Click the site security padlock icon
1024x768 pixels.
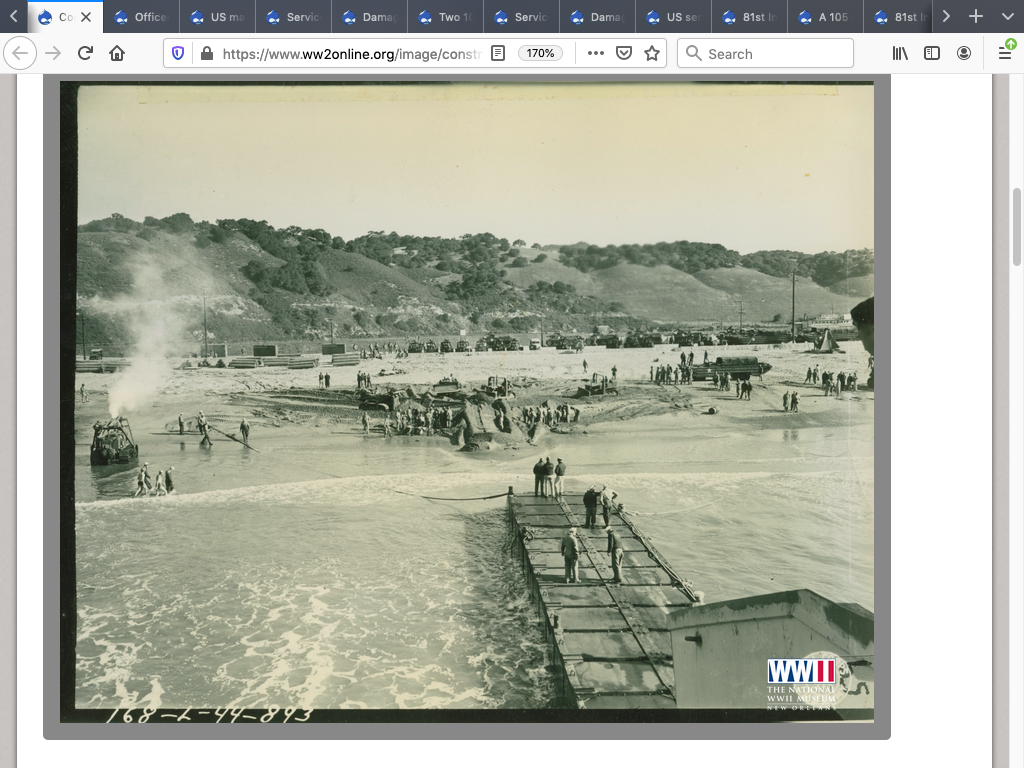[207, 53]
